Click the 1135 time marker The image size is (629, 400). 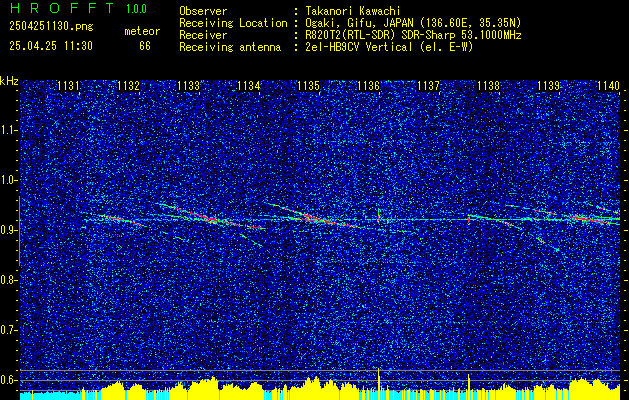pos(308,85)
